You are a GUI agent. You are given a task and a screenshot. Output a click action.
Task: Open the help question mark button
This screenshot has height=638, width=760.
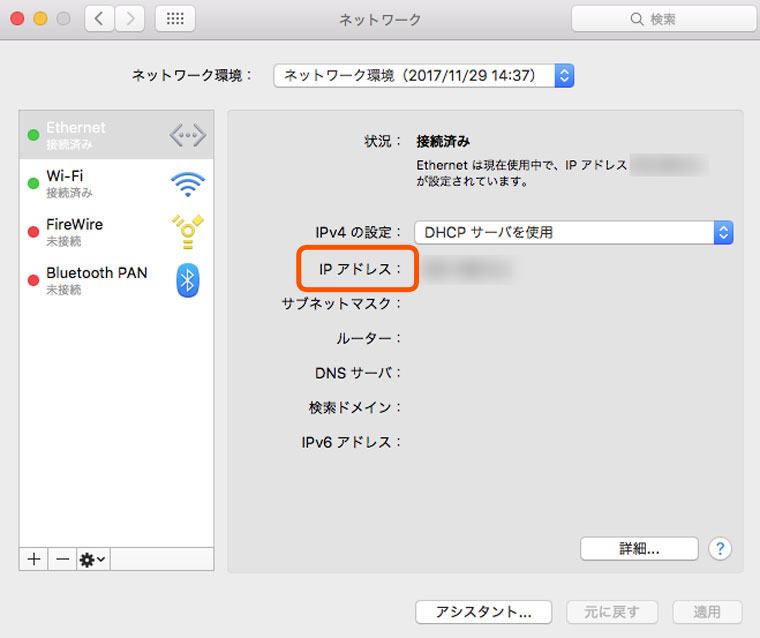[720, 548]
